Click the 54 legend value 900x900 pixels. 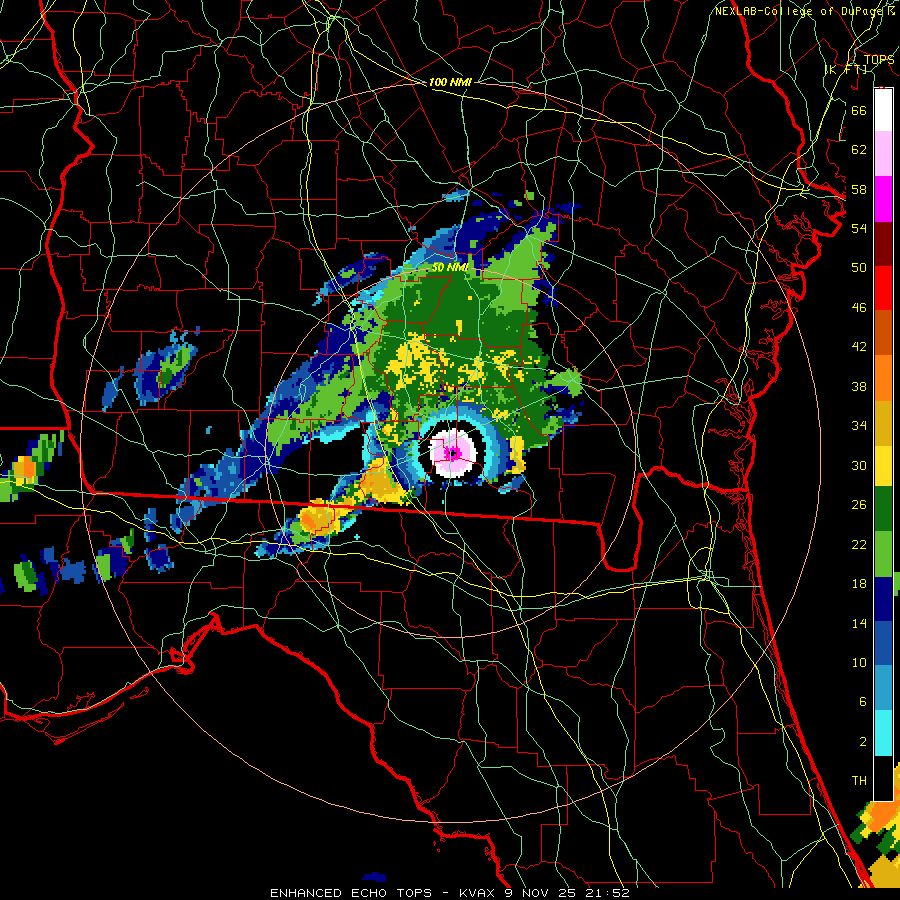(859, 228)
